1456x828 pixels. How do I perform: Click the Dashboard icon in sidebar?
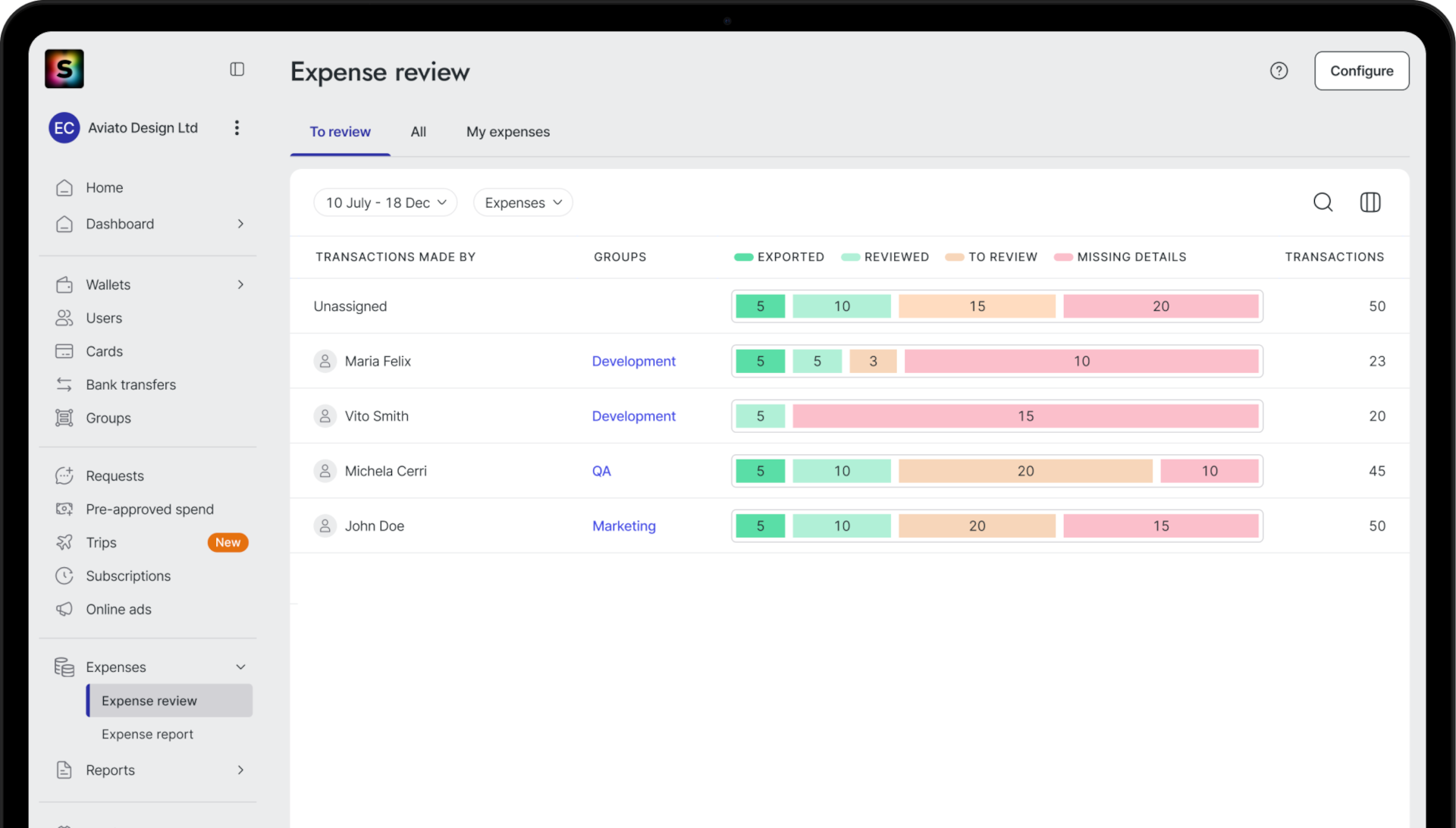tap(64, 224)
